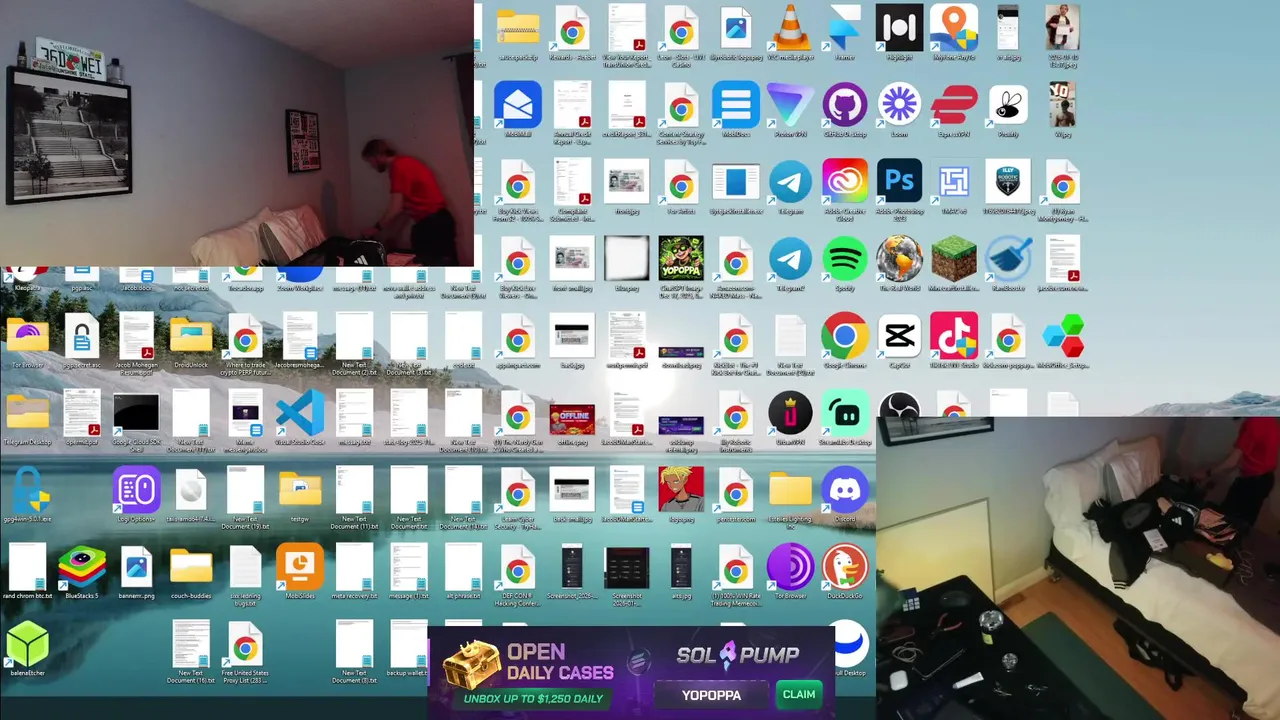Open Visual Studio Code shortcut
Image resolution: width=1280 pixels, height=720 pixels.
[300, 413]
